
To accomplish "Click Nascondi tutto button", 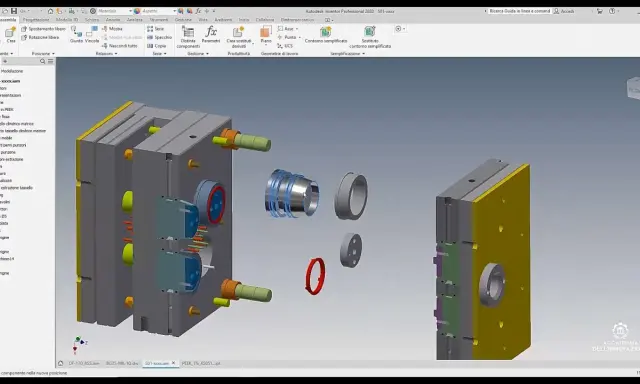I will (x=119, y=46).
